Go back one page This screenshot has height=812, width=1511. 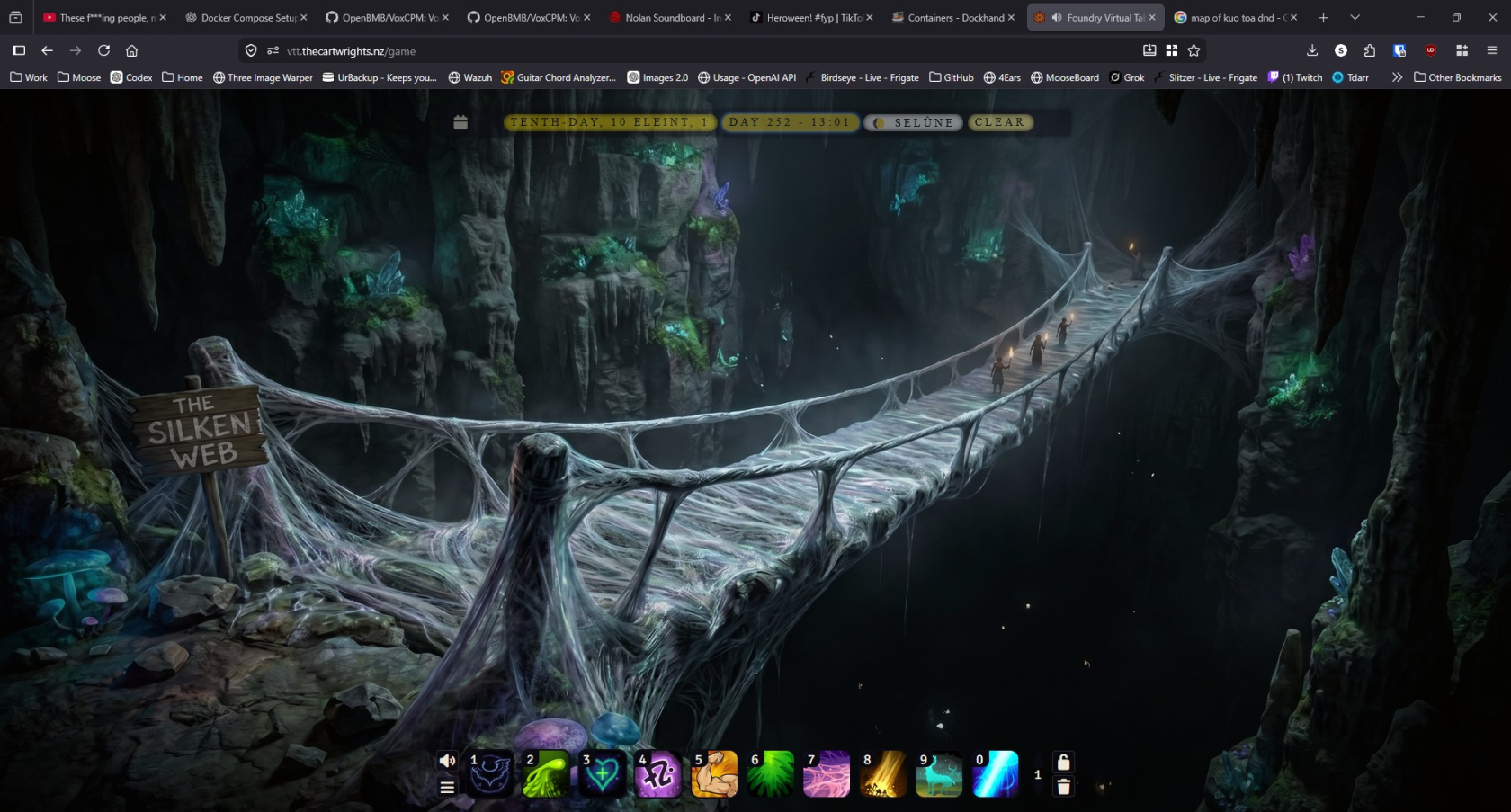[x=48, y=50]
